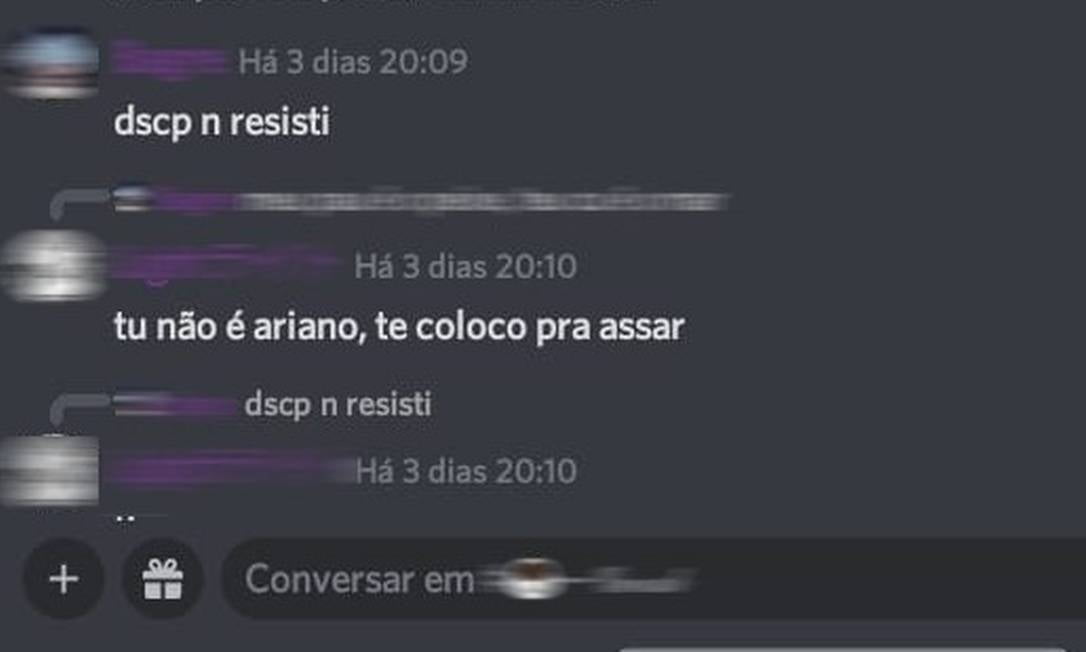The height and width of the screenshot is (652, 1086).
Task: Click the 'Há 3 dias 20:09' timestamp
Action: (353, 62)
